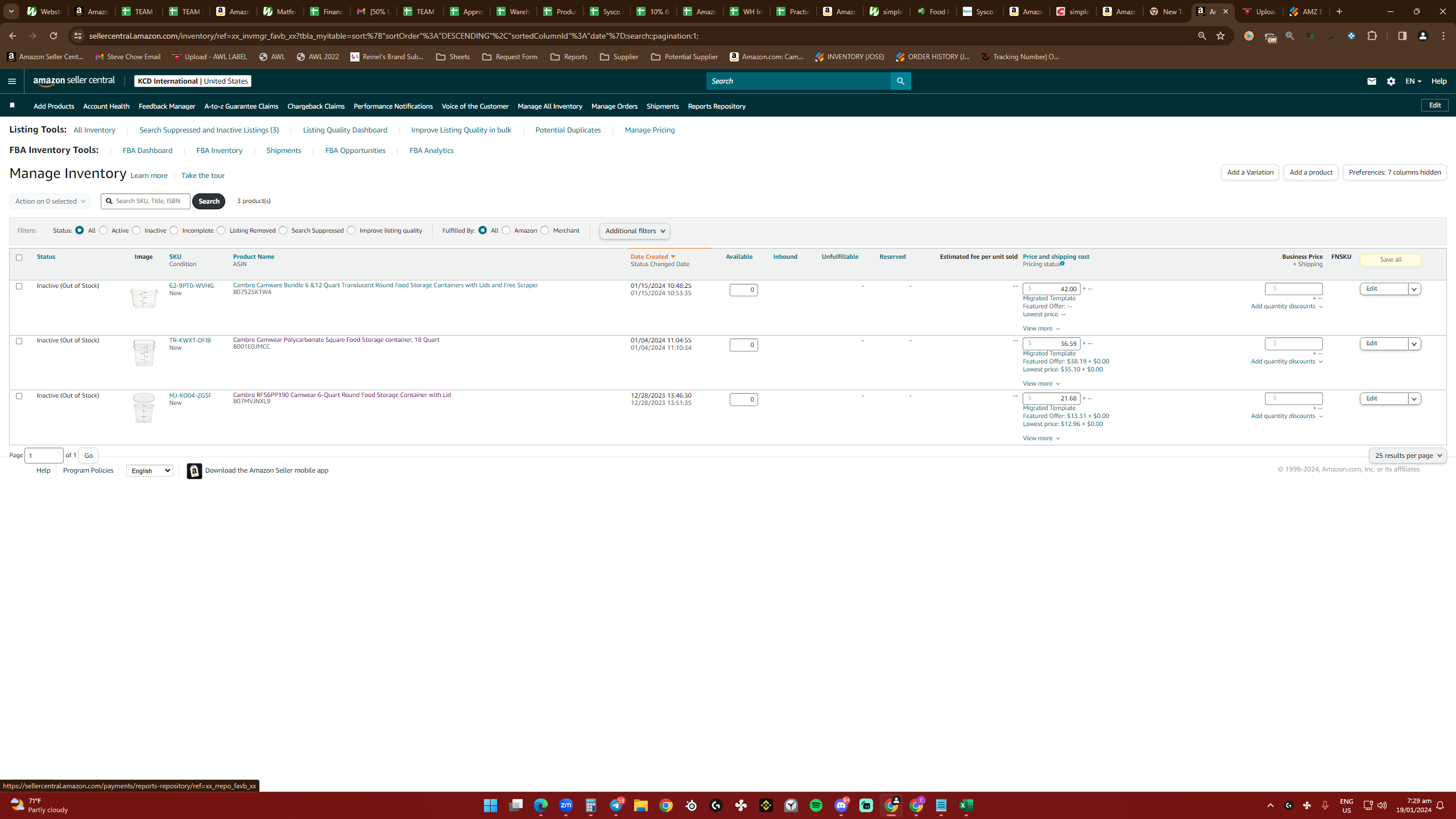Check the box for SKU MJ-KO04-ZGSF
Screen dimensions: 1456x819
19,396
